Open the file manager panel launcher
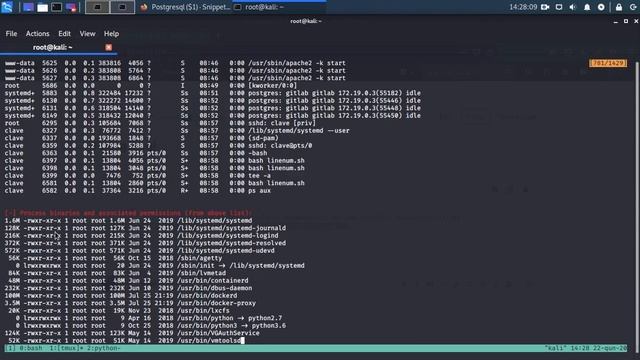This screenshot has width=640, height=360. [42, 7]
